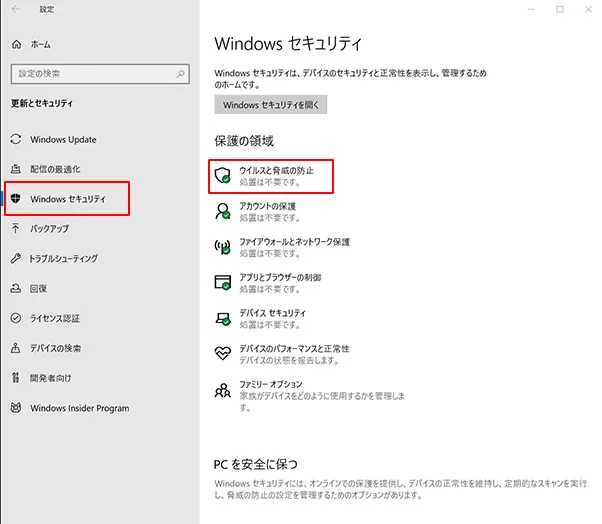Screen dimensions: 602x524
Task: Click the device health heart icon
Action: [x=223, y=353]
